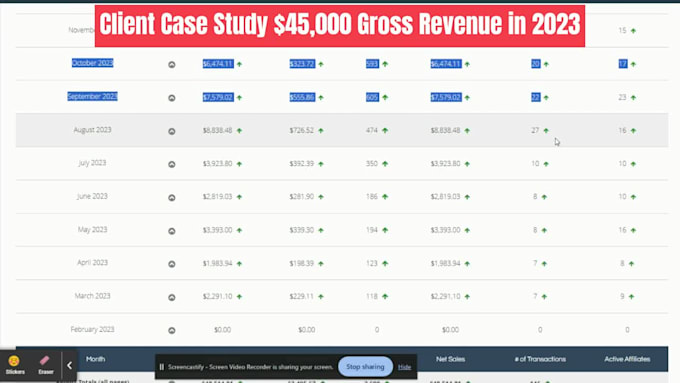Select the March 2023 month label
Screen dimensions: 680x383
pos(92,296)
